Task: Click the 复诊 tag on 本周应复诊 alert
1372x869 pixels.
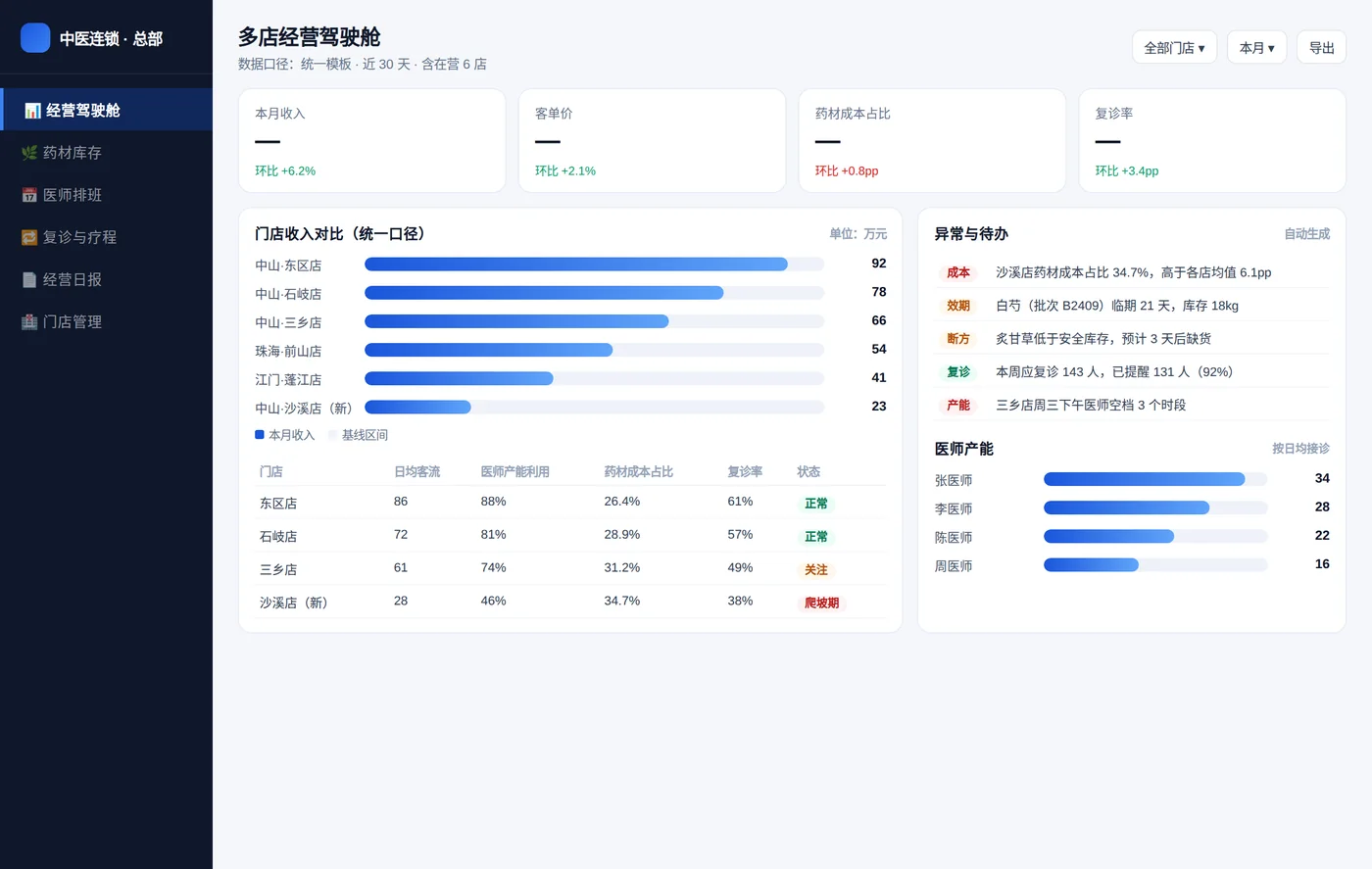Action: pyautogui.click(x=958, y=372)
